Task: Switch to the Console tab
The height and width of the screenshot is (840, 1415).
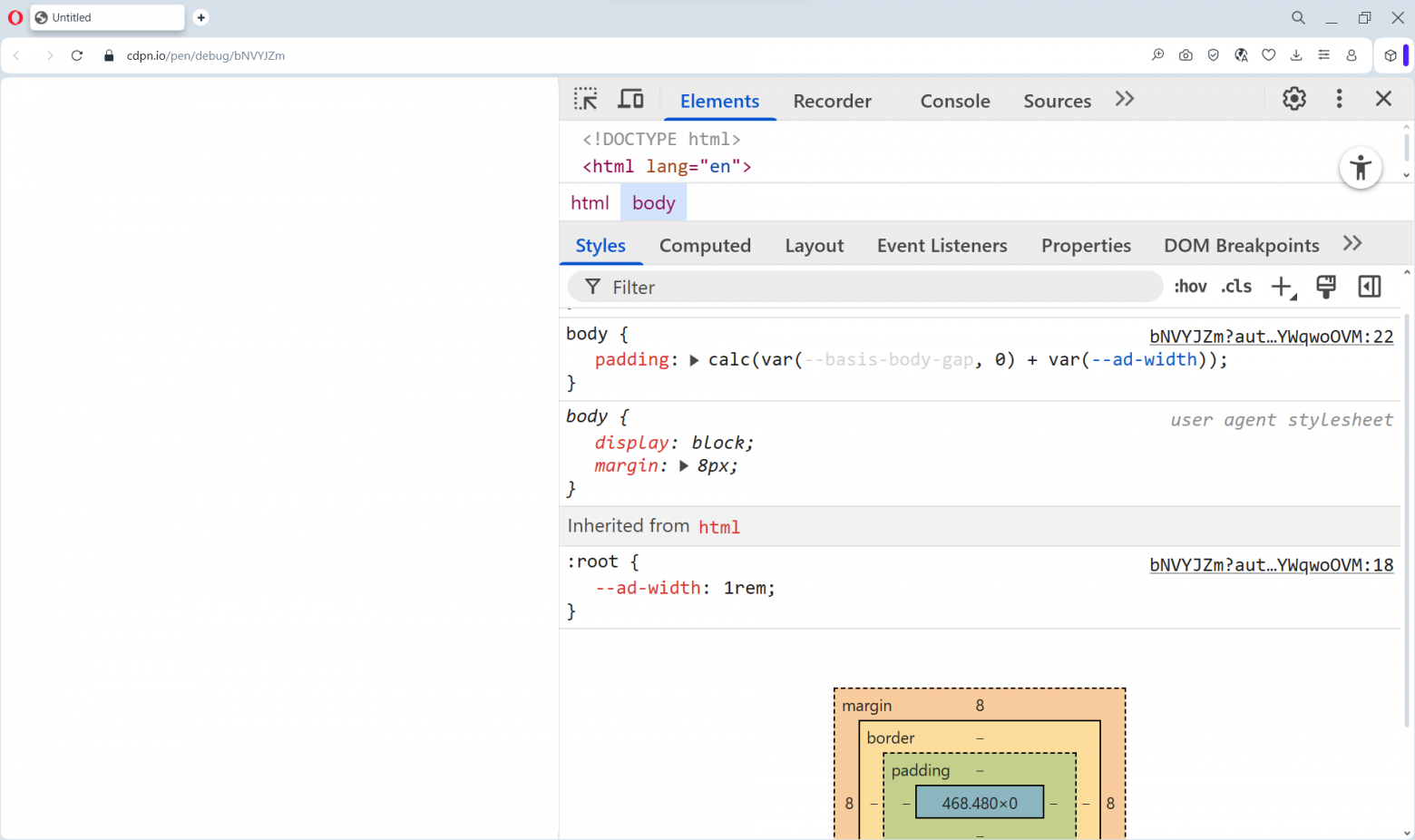Action: [x=954, y=101]
